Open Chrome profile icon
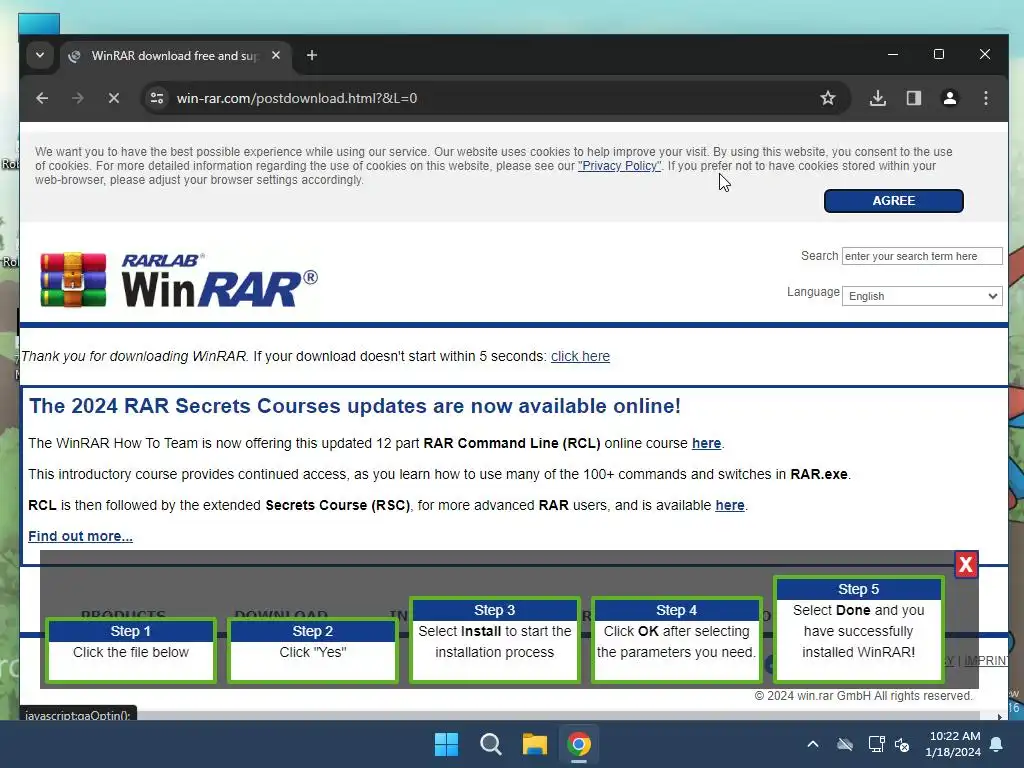Viewport: 1024px width, 768px height. (950, 98)
